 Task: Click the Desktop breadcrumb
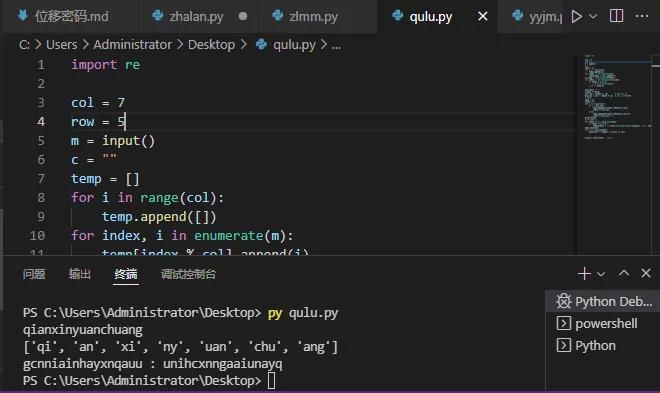pyautogui.click(x=211, y=45)
